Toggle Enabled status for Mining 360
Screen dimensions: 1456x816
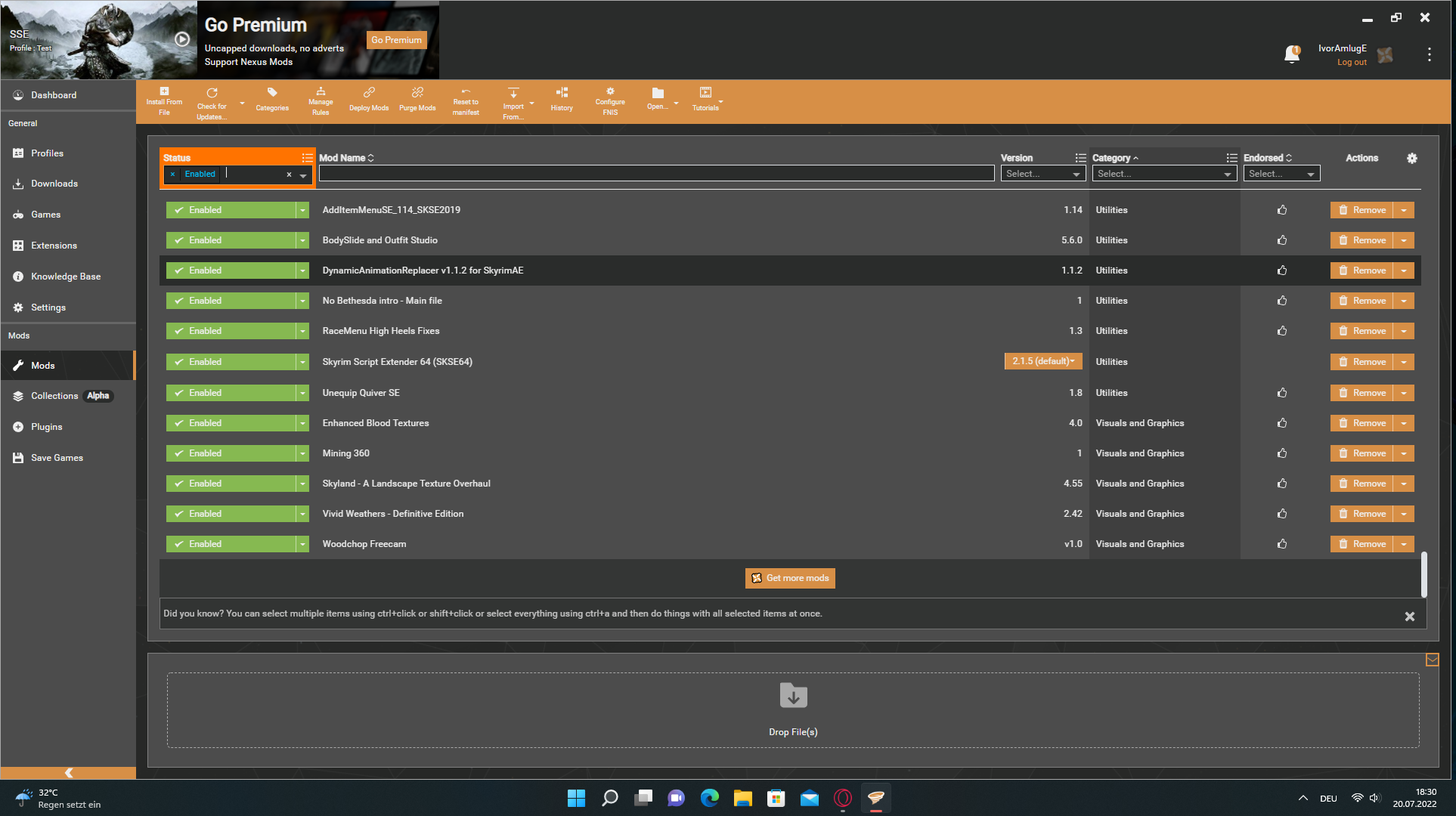pos(231,453)
